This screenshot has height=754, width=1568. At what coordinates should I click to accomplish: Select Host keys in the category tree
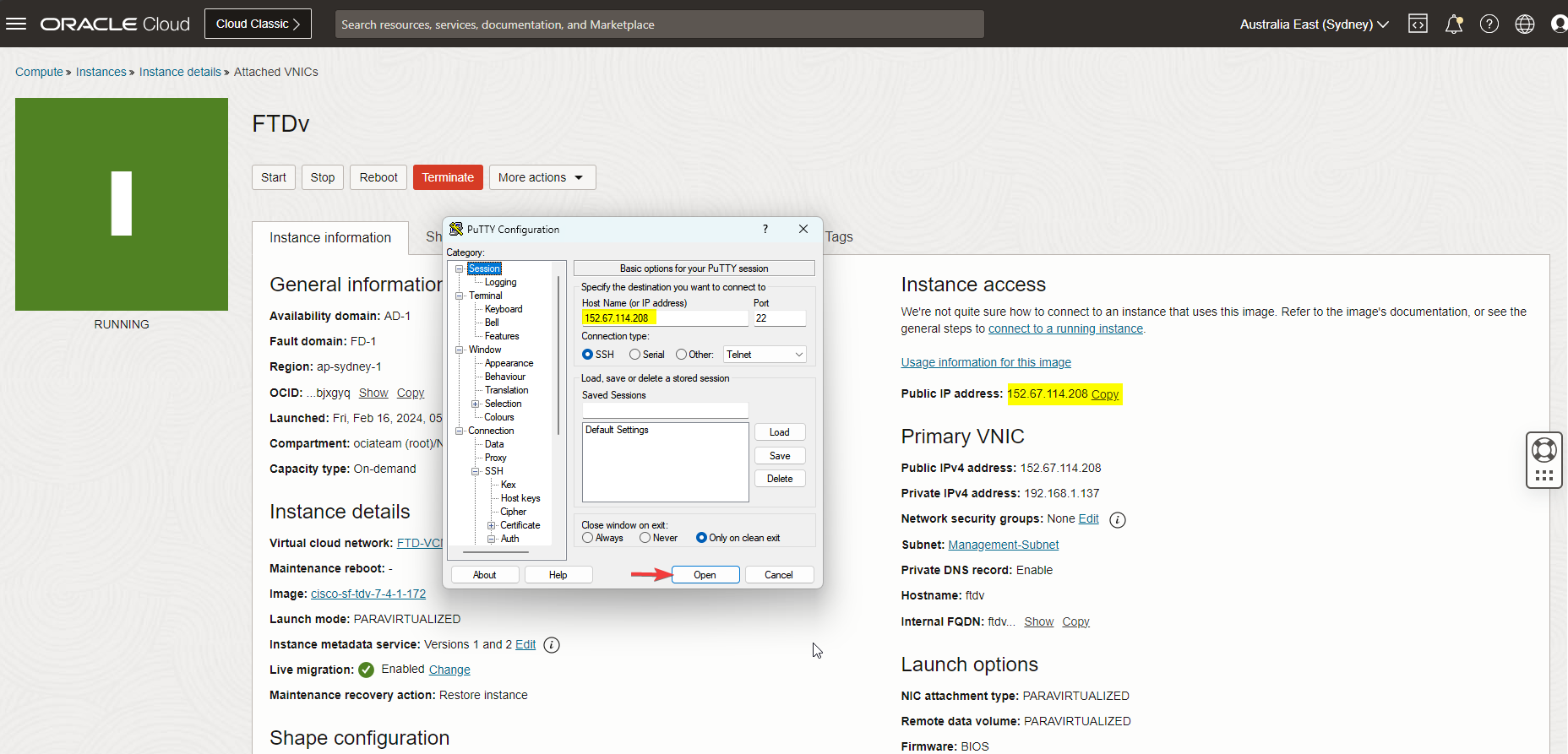click(520, 498)
